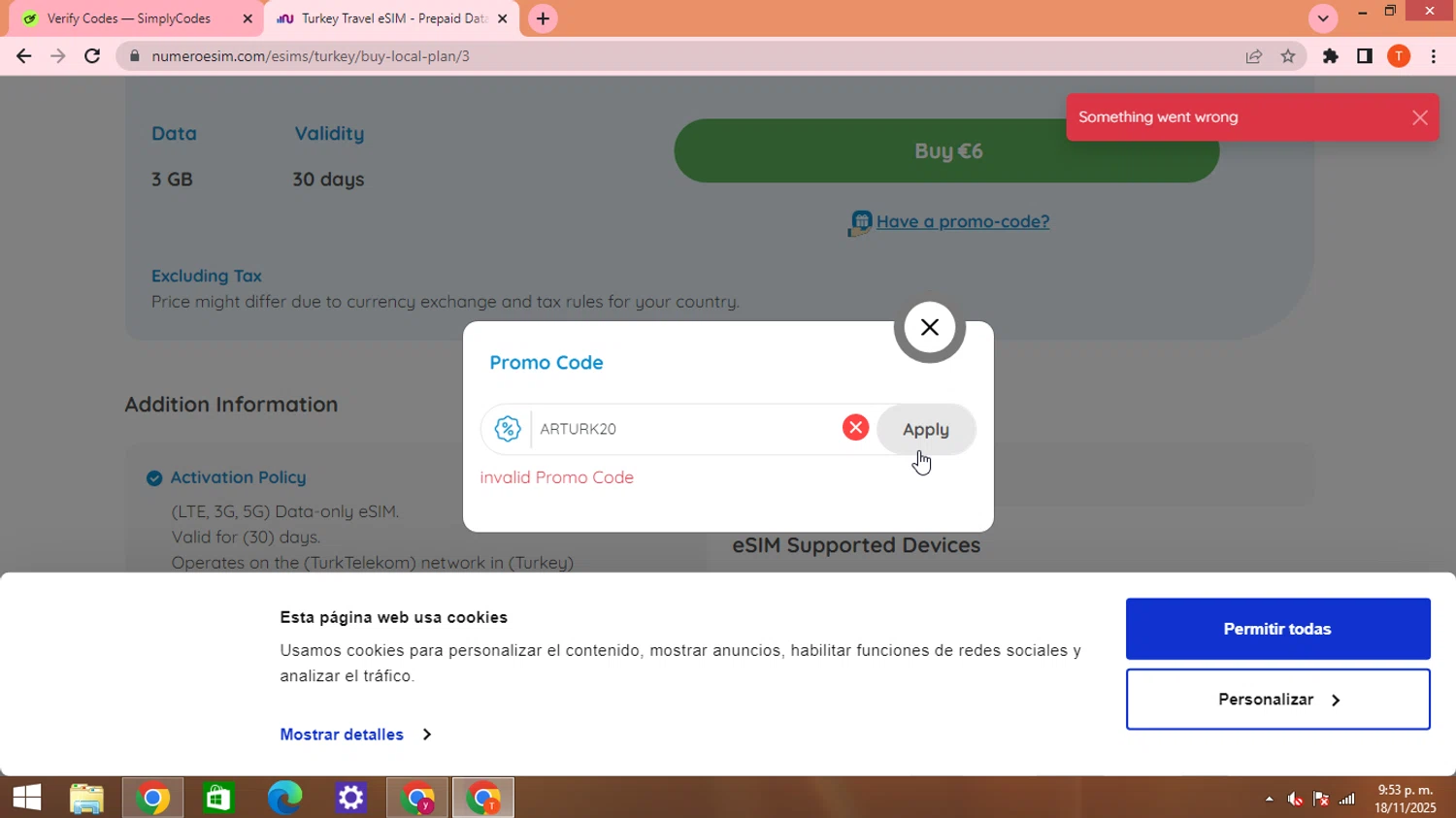The image size is (1456, 818).
Task: Close the Verify Codes tab
Action: click(x=247, y=18)
